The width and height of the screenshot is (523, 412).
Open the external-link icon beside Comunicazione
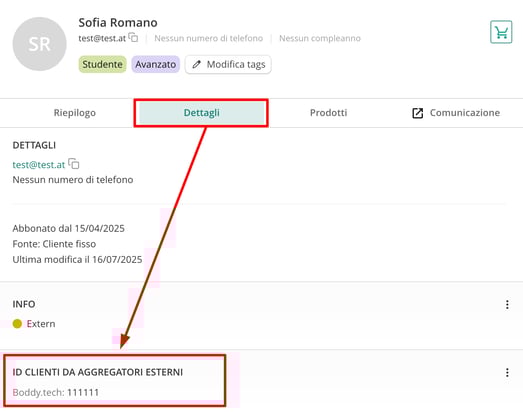[418, 113]
